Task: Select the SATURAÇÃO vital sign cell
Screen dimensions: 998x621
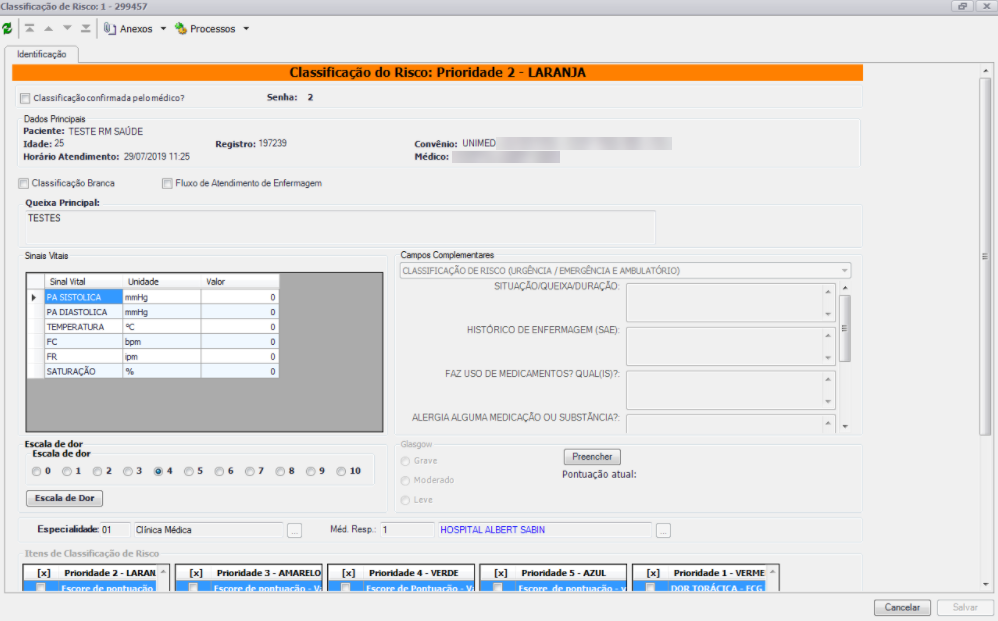Action: pos(83,372)
